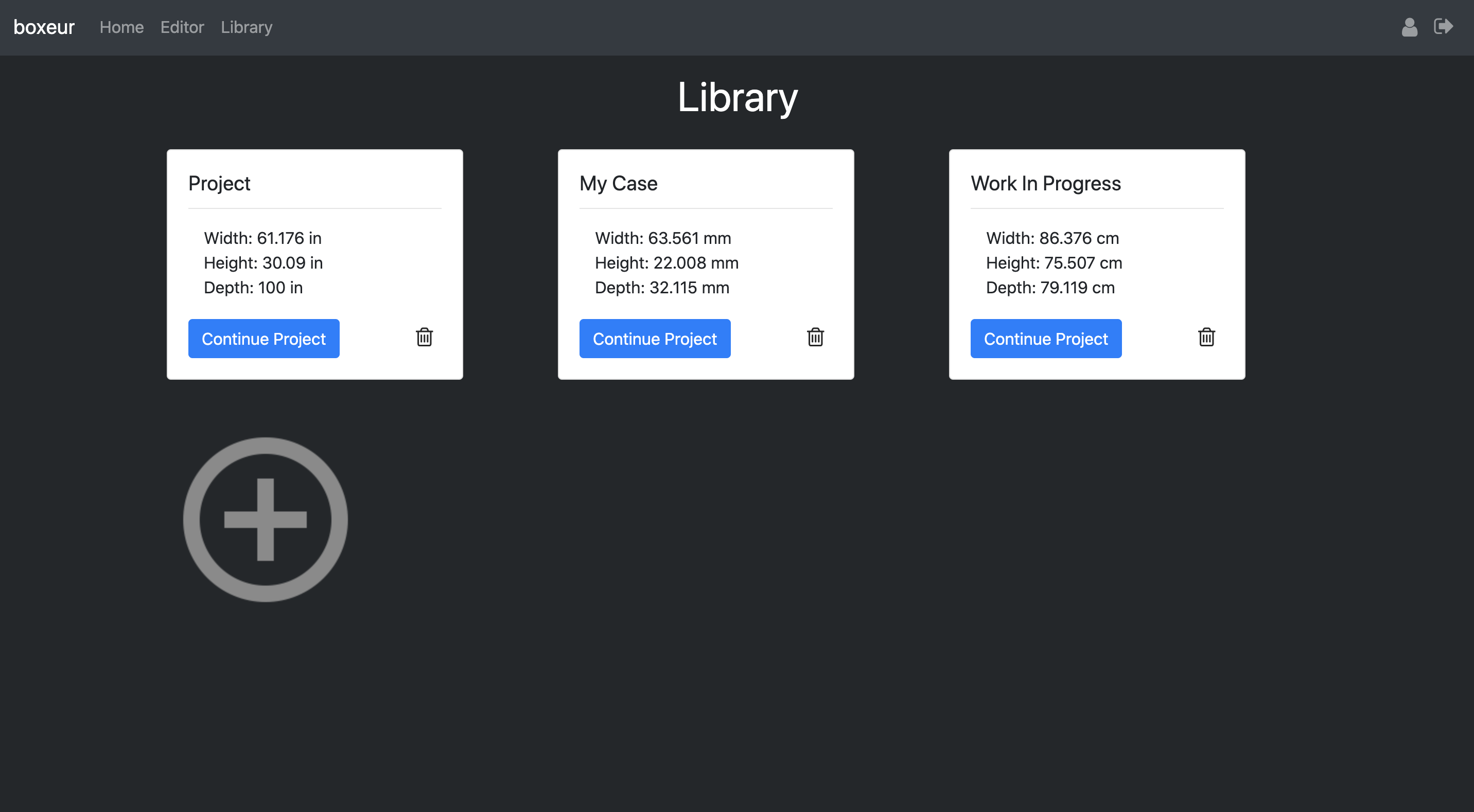The image size is (1474, 812).
Task: Go to Home in navigation bar
Action: (x=121, y=27)
